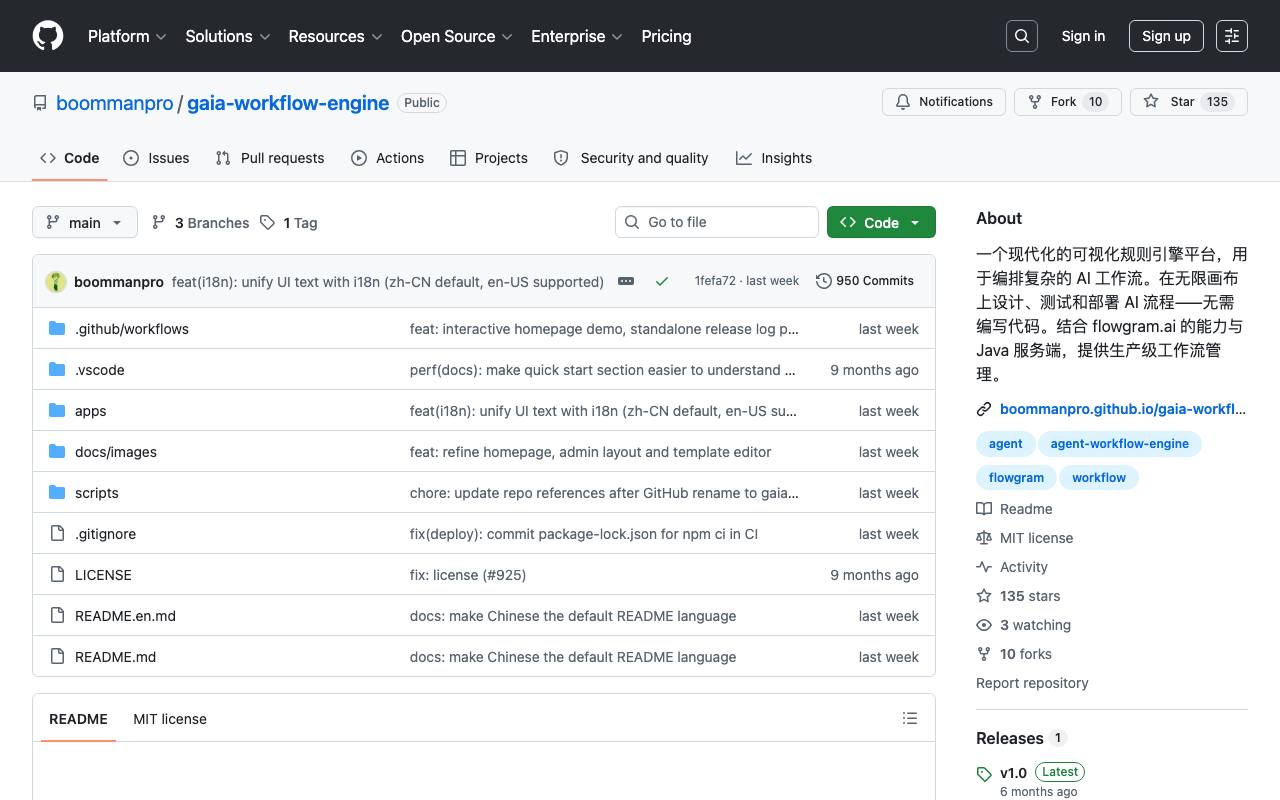Viewport: 1280px width, 800px height.
Task: Click the Sign in link
Action: 1083,36
